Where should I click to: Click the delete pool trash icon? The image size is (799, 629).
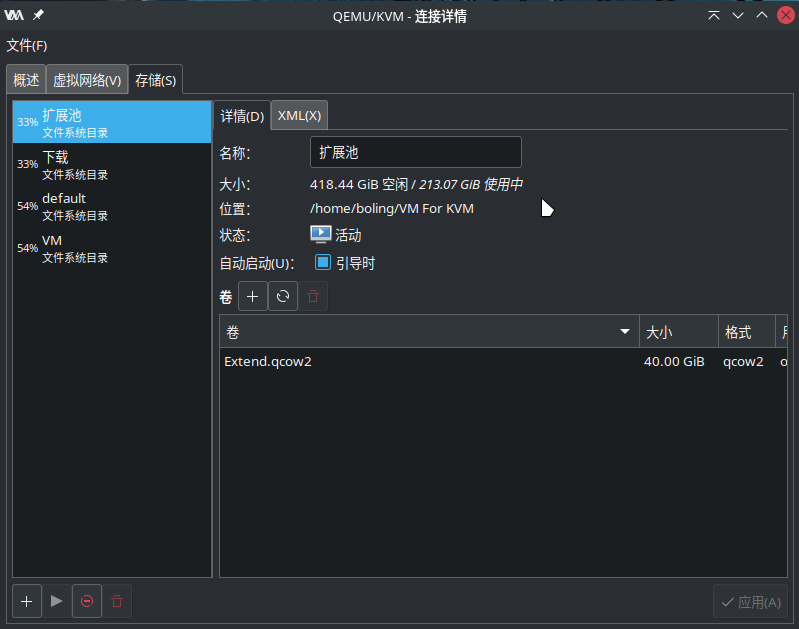click(x=117, y=601)
